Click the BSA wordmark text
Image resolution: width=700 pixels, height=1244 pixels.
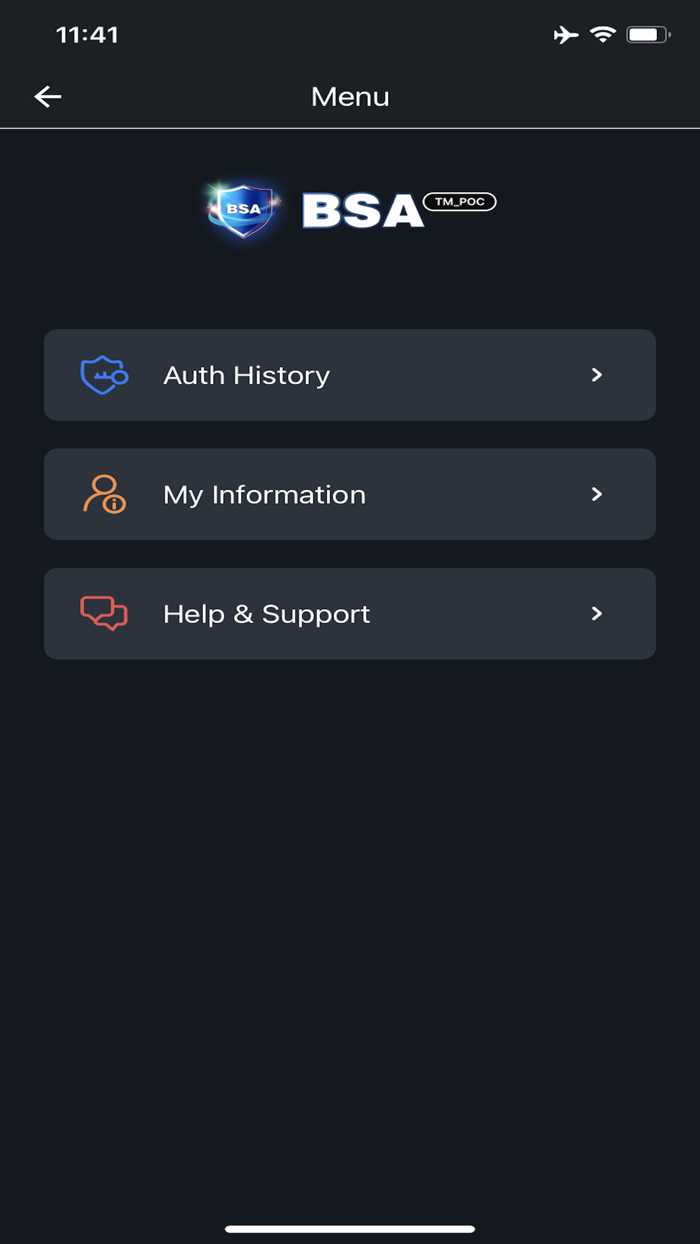(x=362, y=210)
